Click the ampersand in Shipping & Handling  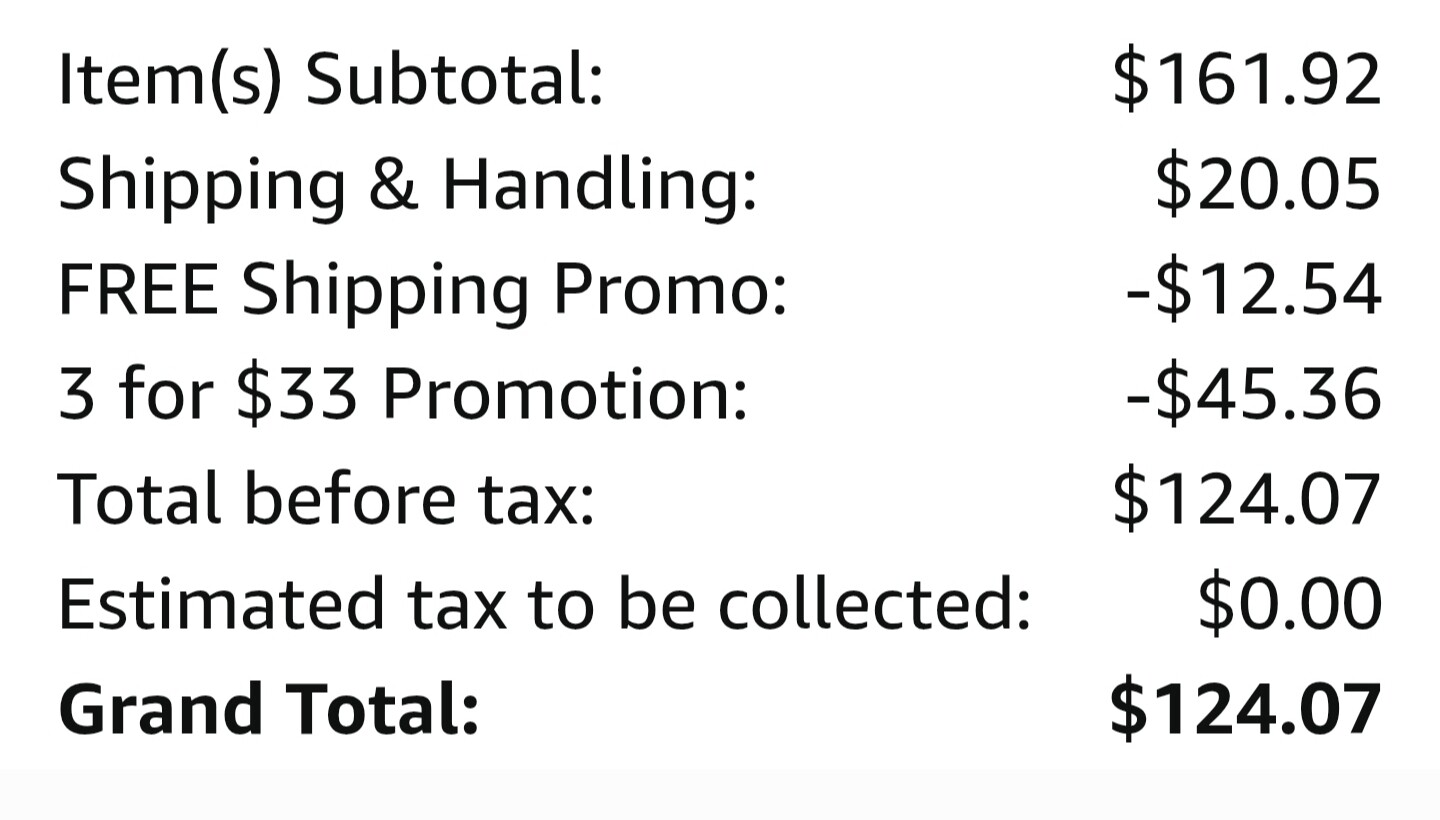click(393, 185)
